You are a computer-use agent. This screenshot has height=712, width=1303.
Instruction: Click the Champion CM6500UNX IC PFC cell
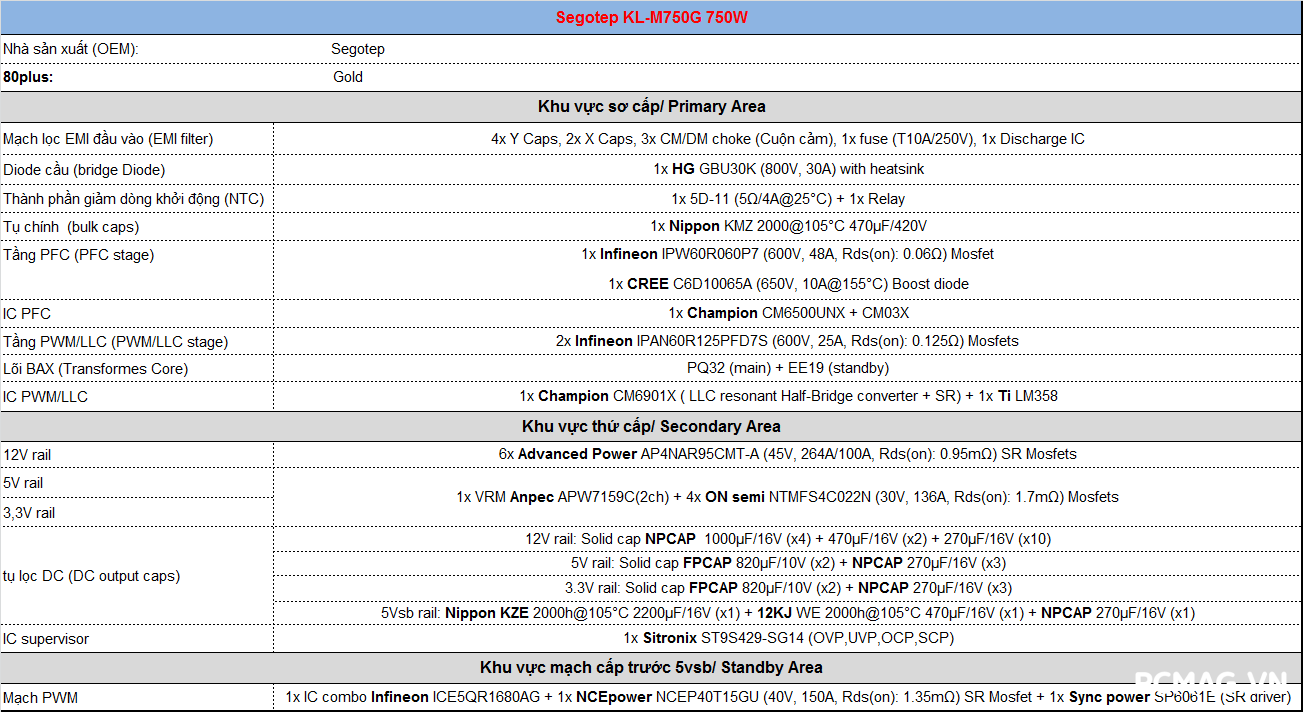[788, 313]
